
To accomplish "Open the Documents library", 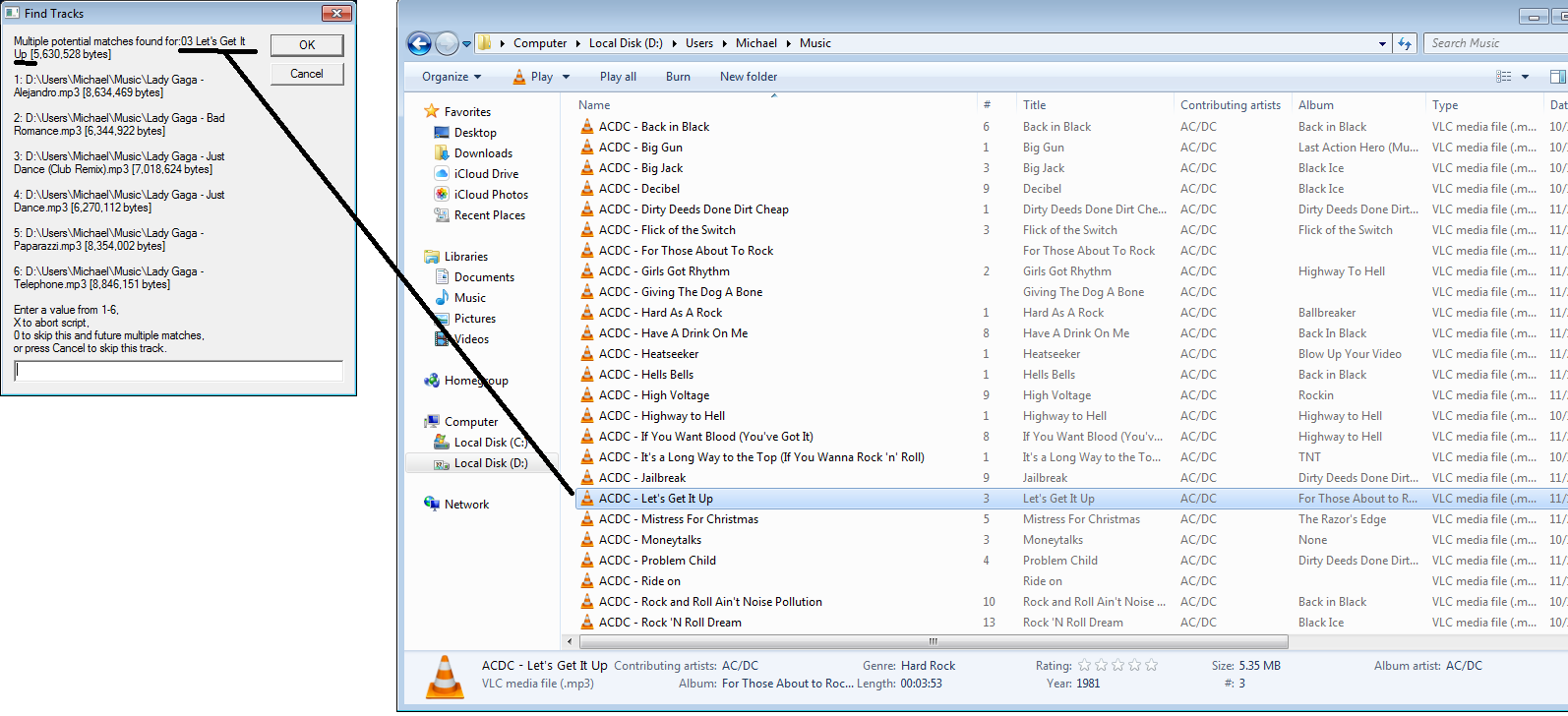I will point(484,277).
